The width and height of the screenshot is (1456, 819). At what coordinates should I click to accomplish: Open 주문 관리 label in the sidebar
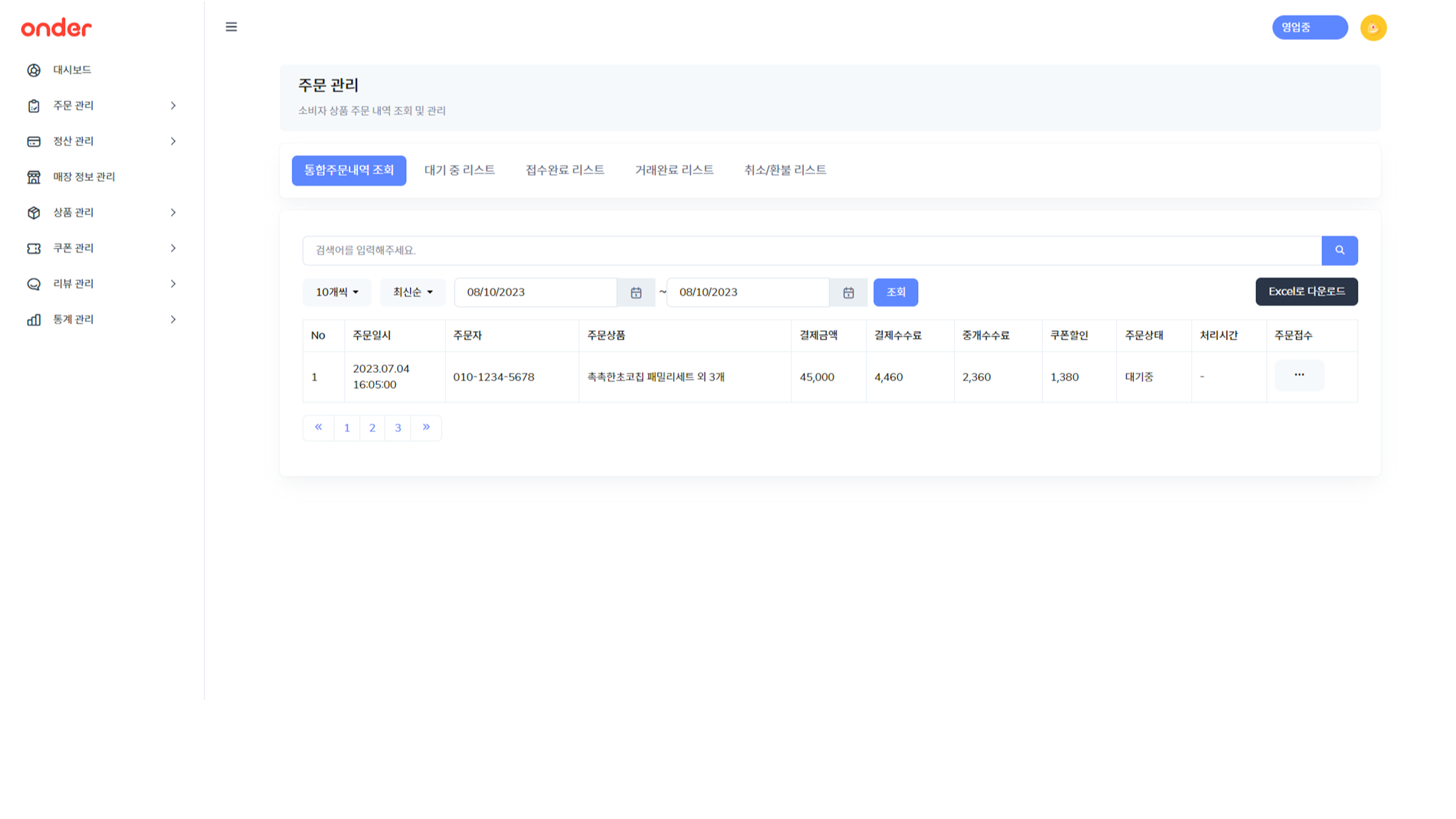[73, 105]
